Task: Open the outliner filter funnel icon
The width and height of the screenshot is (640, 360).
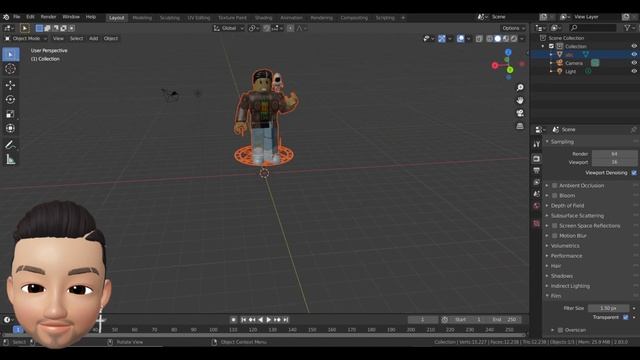Action: coord(627,28)
